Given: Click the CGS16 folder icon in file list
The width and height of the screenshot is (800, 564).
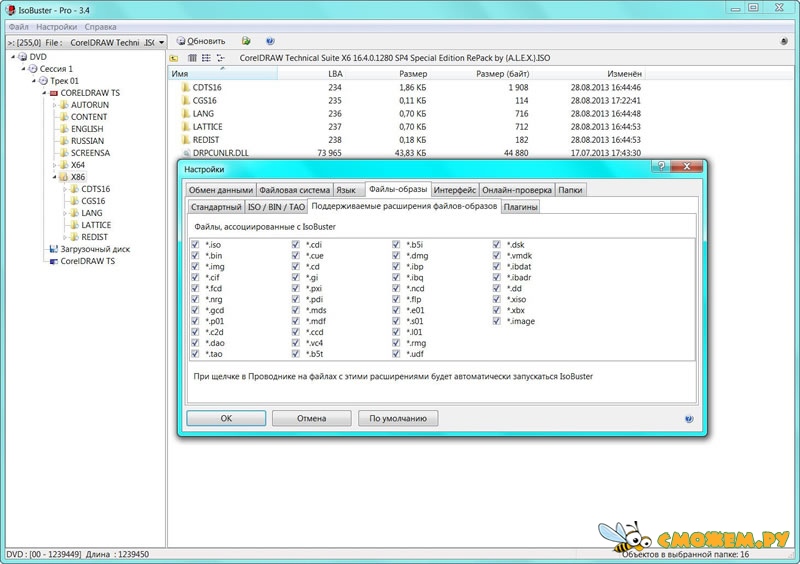Looking at the screenshot, I should (186, 101).
